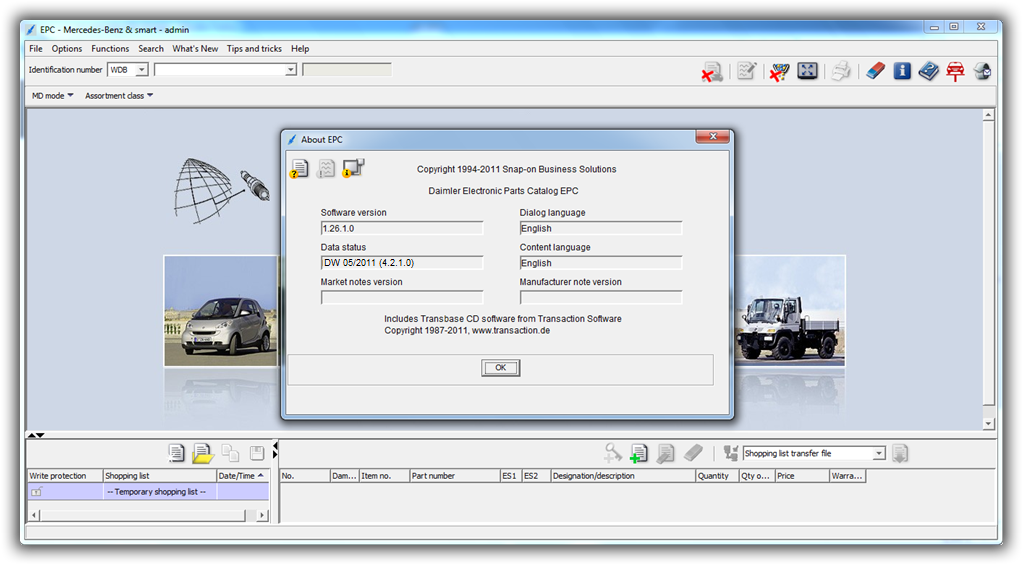Click the Data status field

pyautogui.click(x=402, y=263)
